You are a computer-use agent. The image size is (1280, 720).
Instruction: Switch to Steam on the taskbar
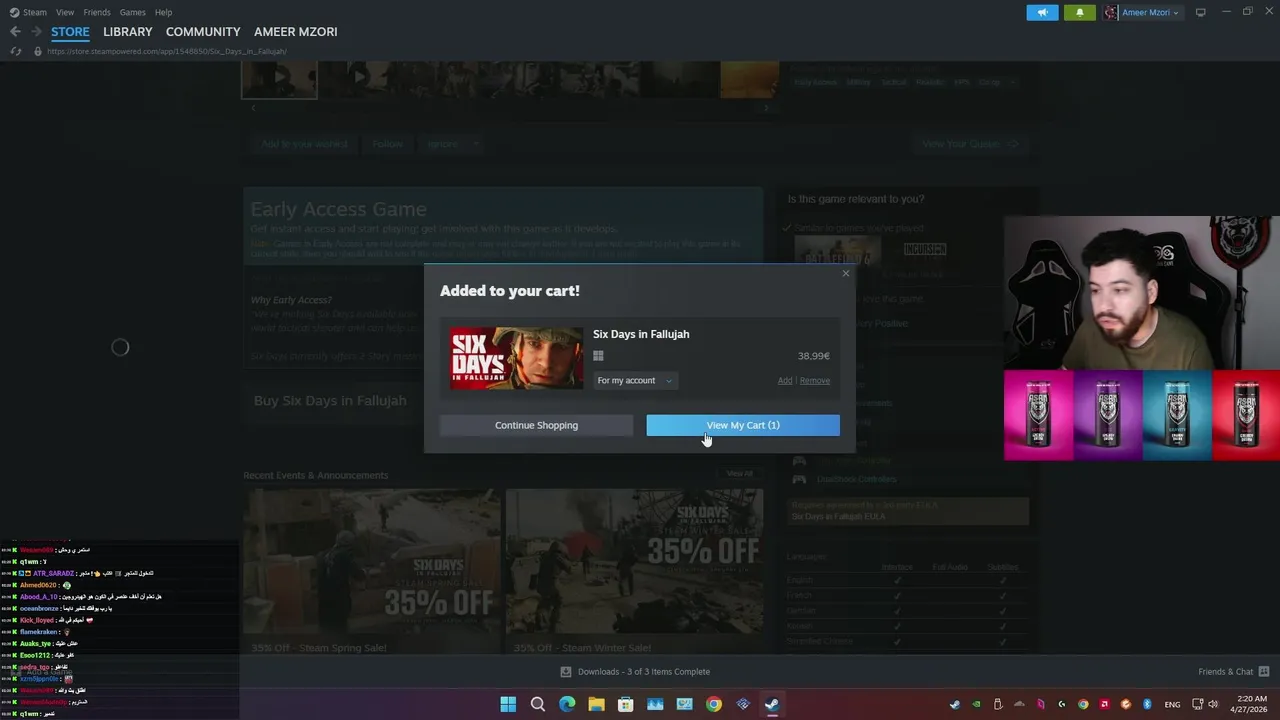(772, 704)
